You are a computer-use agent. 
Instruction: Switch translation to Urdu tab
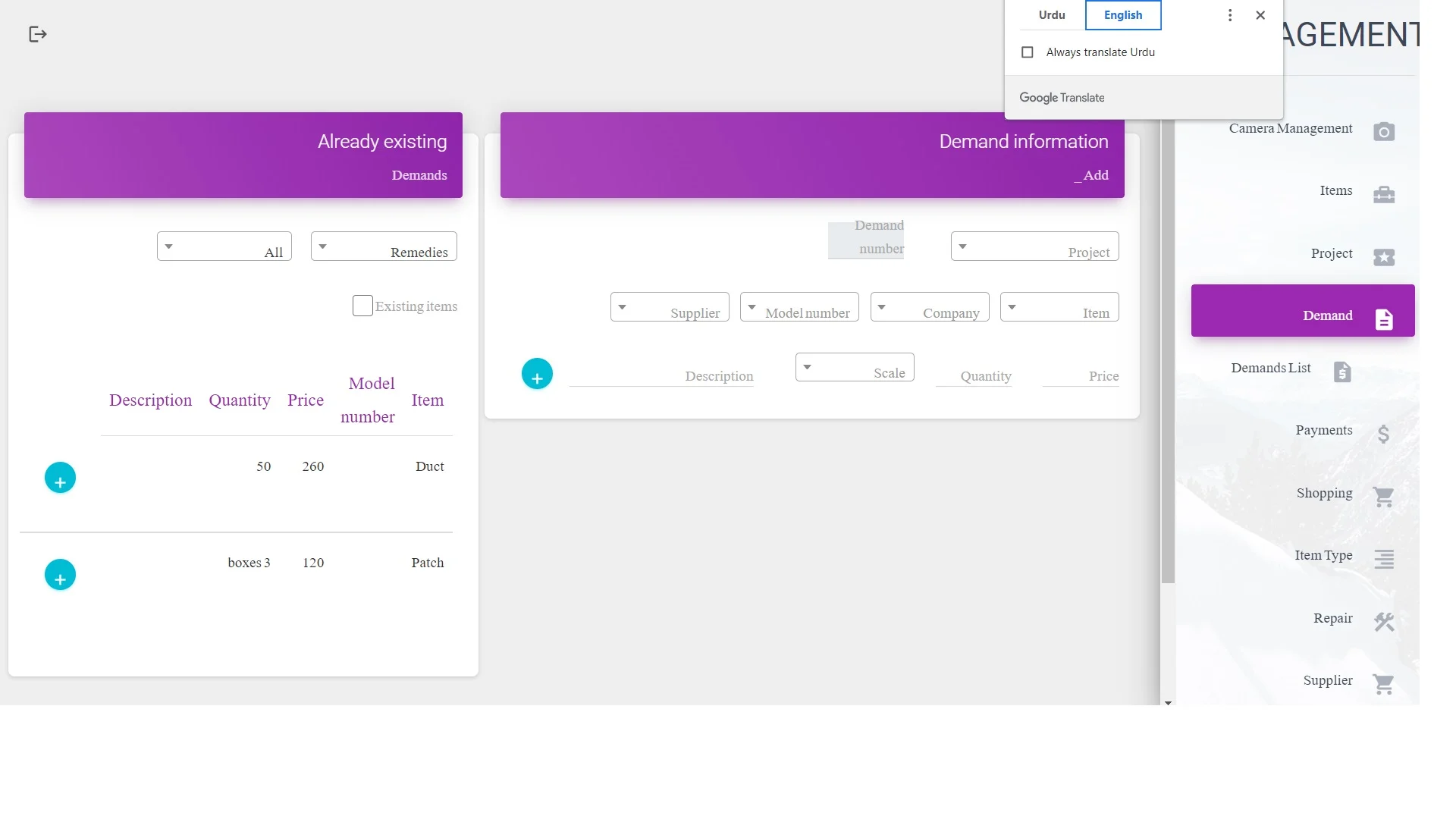1051,15
